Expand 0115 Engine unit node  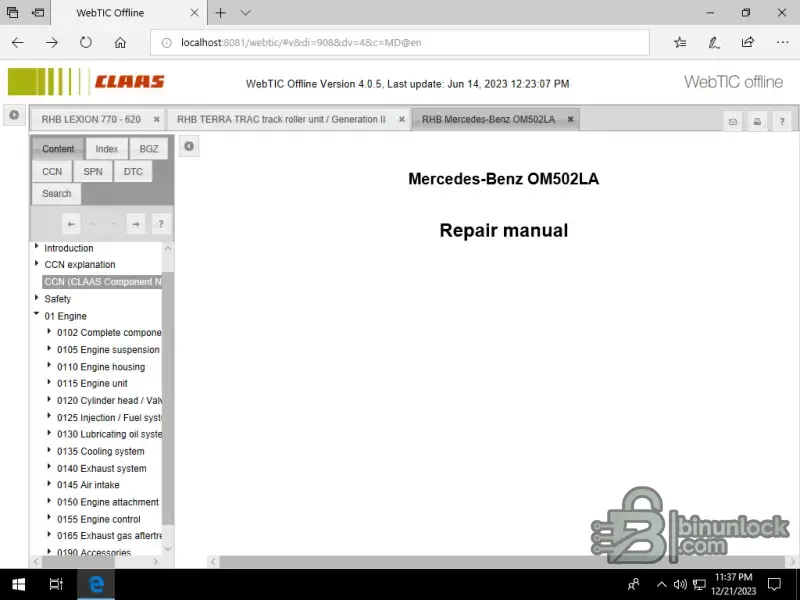tap(49, 383)
